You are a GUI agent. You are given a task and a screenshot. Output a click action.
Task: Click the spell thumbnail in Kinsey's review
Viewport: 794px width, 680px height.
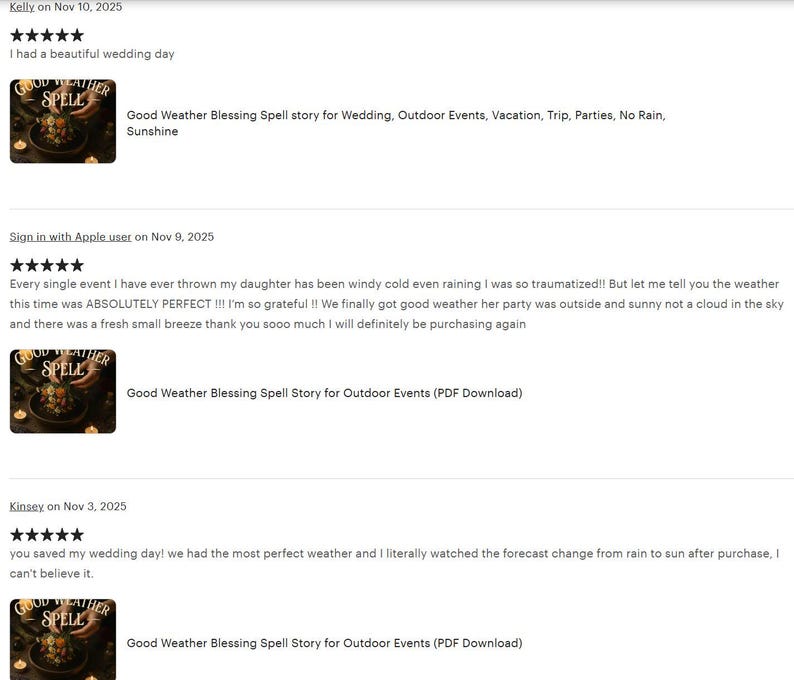pyautogui.click(x=63, y=639)
